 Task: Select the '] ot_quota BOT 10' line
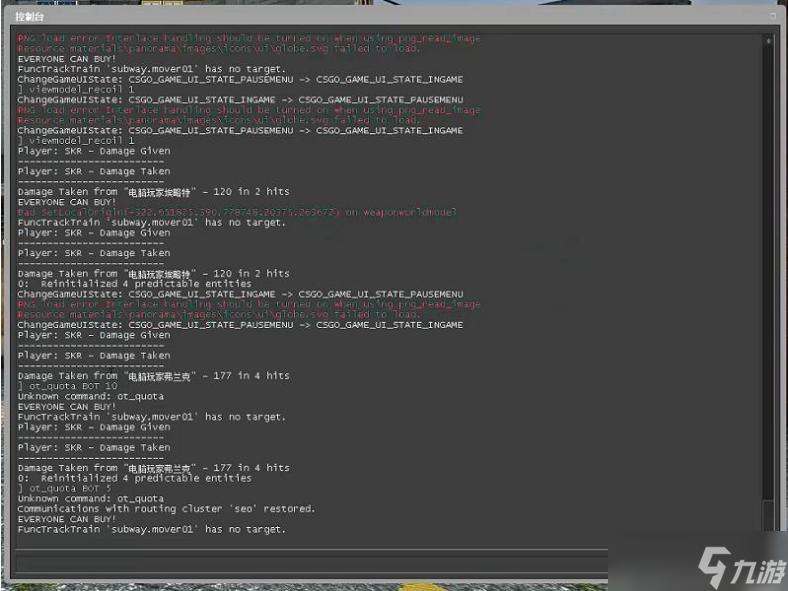click(x=67, y=386)
